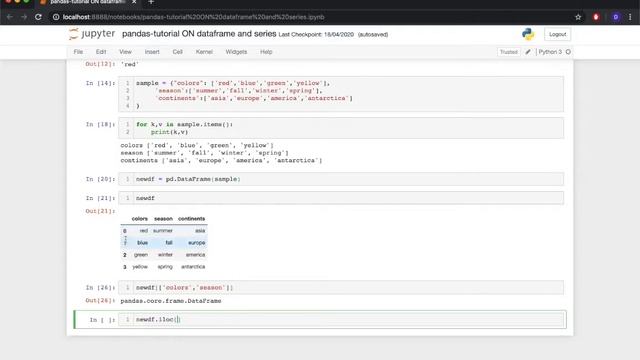Click the pencil edit mode icon

coord(528,52)
